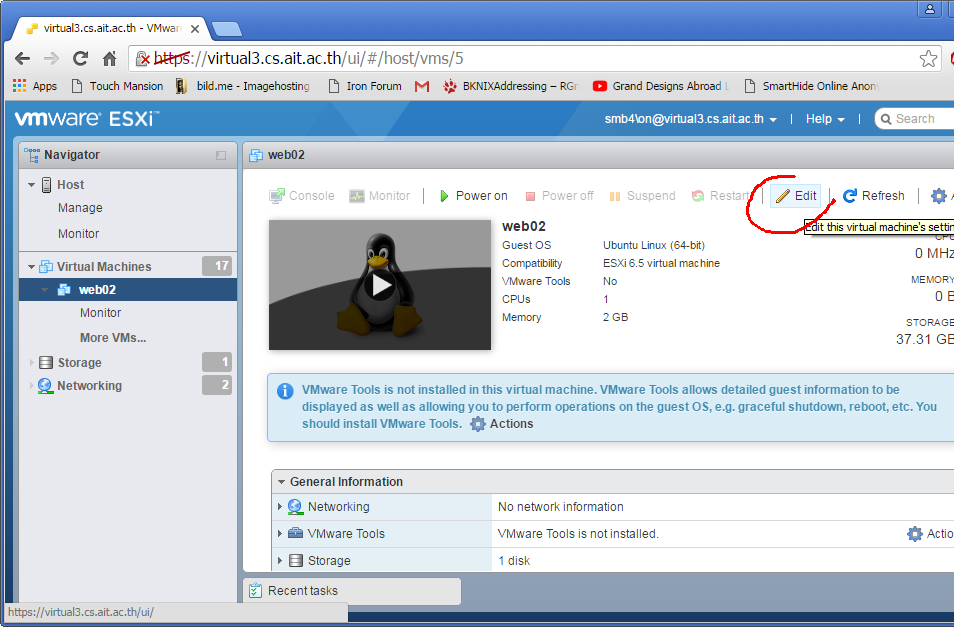Image resolution: width=954 pixels, height=627 pixels.
Task: Click the Storage count badge 1
Action: (217, 362)
